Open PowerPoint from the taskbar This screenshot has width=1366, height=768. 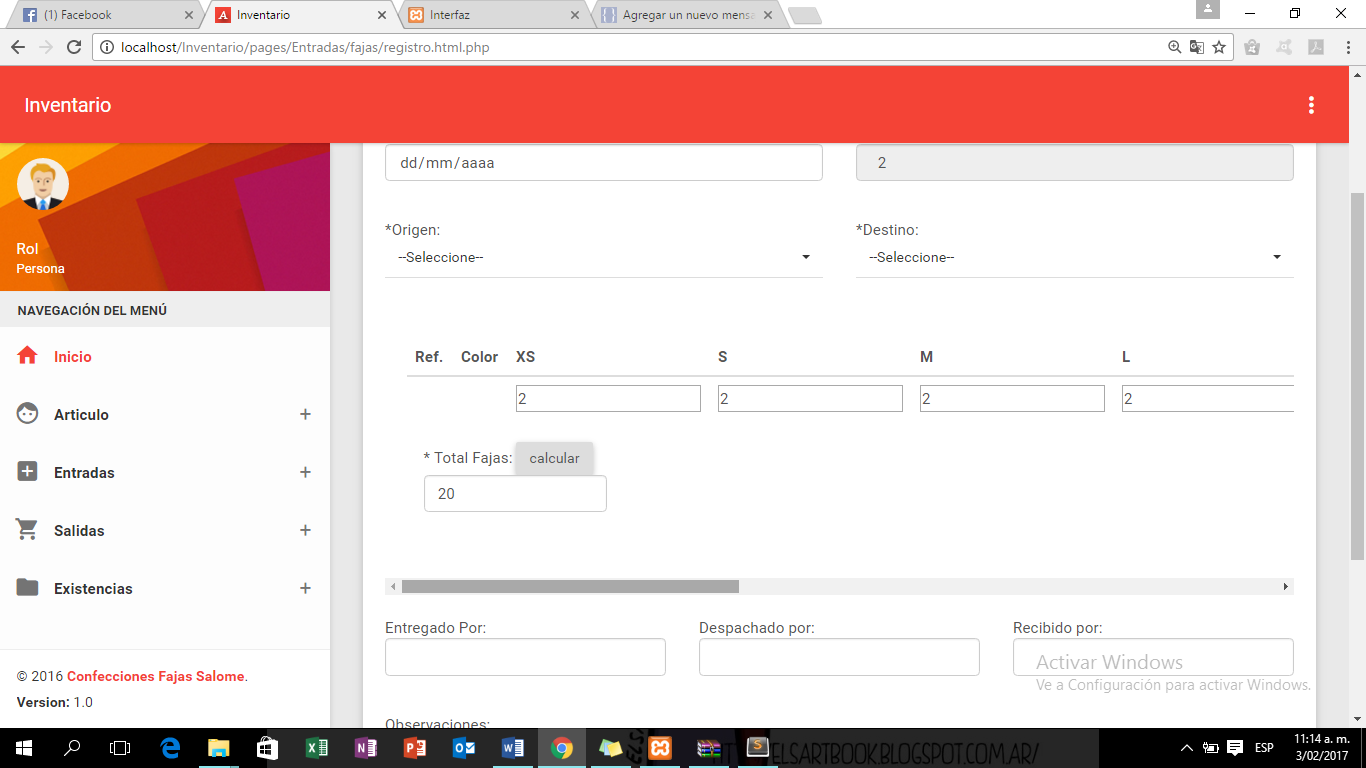(414, 748)
